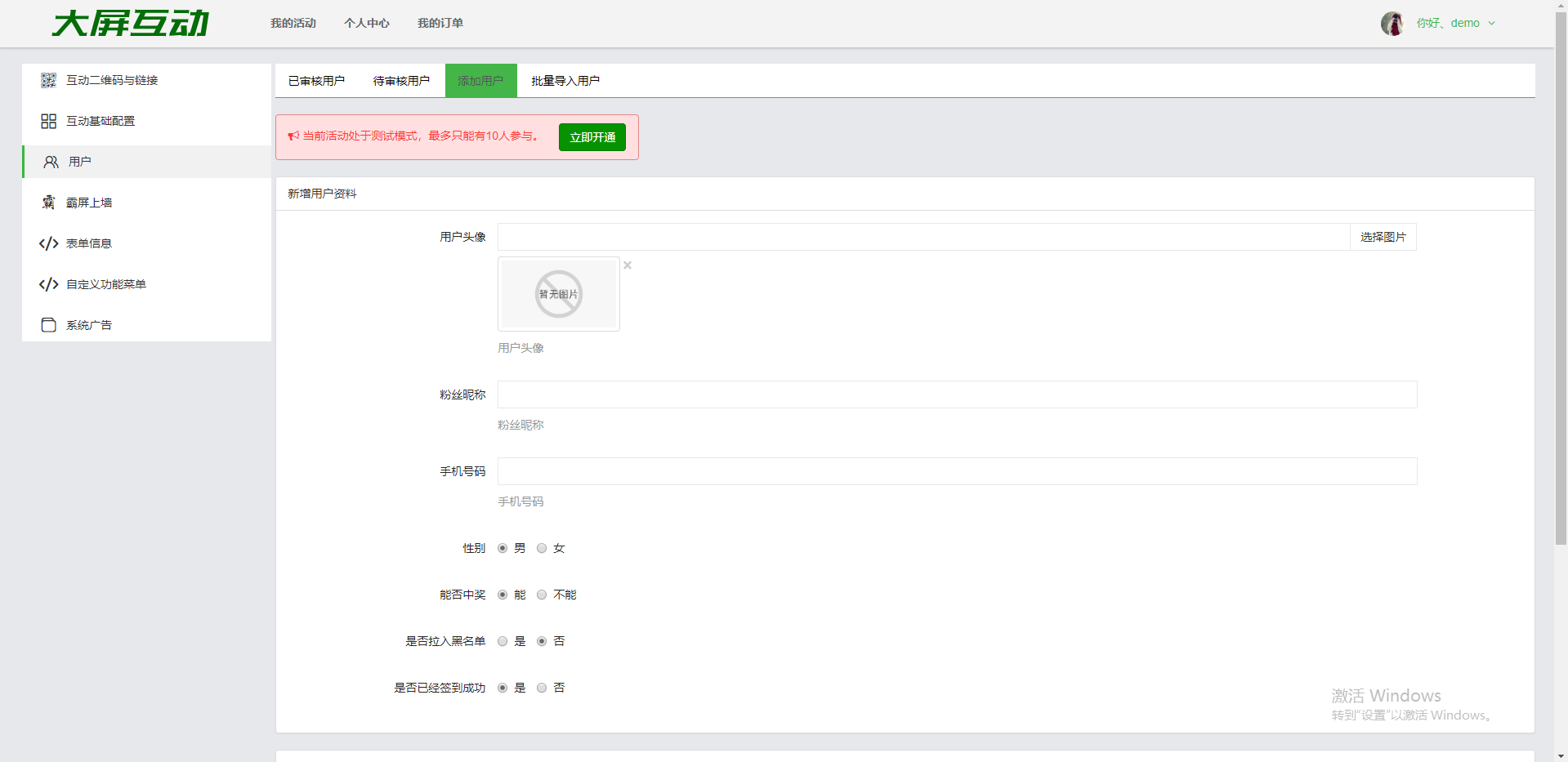Click the demo user avatar picture

[1392, 24]
